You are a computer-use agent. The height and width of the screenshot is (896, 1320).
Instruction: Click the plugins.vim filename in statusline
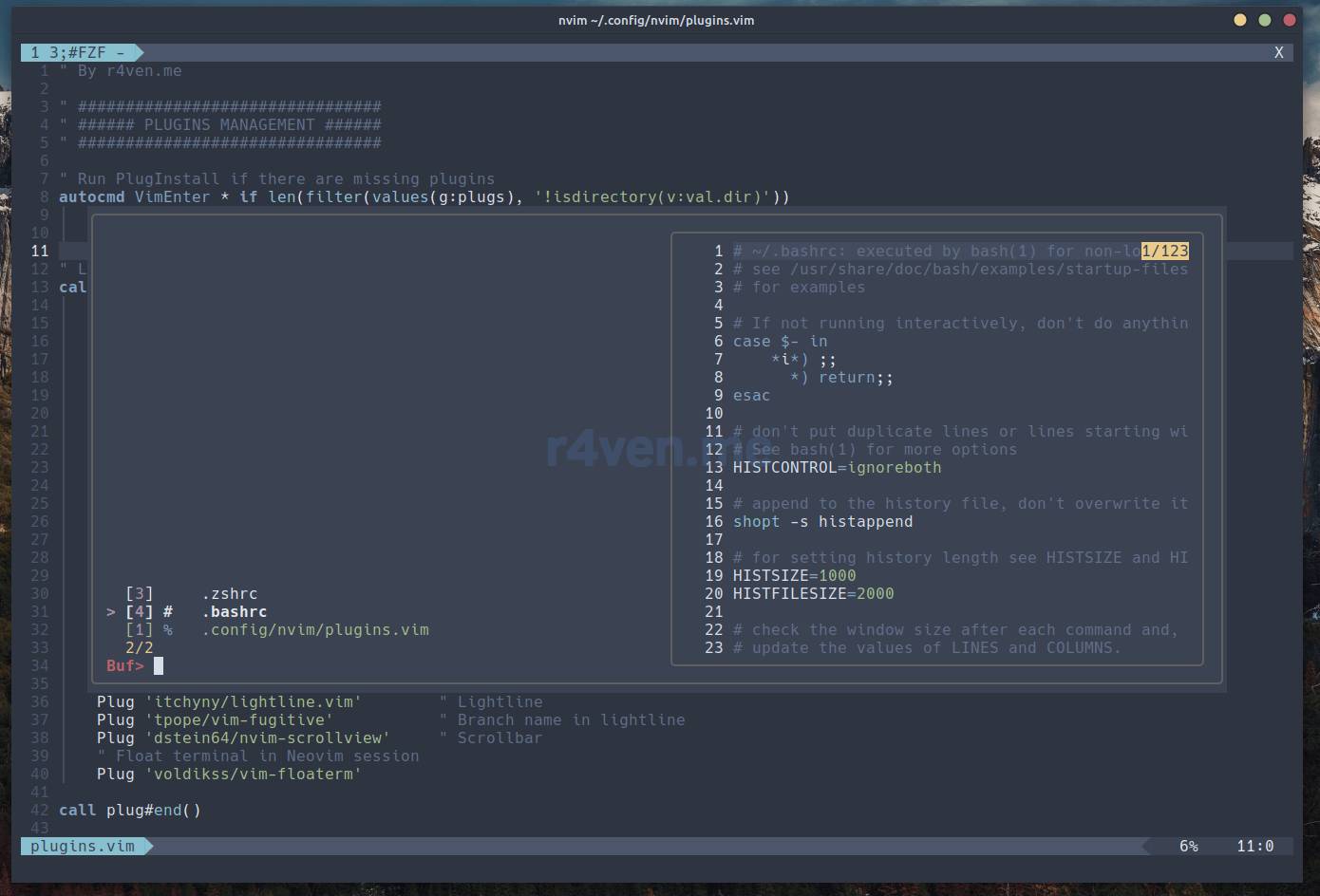pos(83,847)
